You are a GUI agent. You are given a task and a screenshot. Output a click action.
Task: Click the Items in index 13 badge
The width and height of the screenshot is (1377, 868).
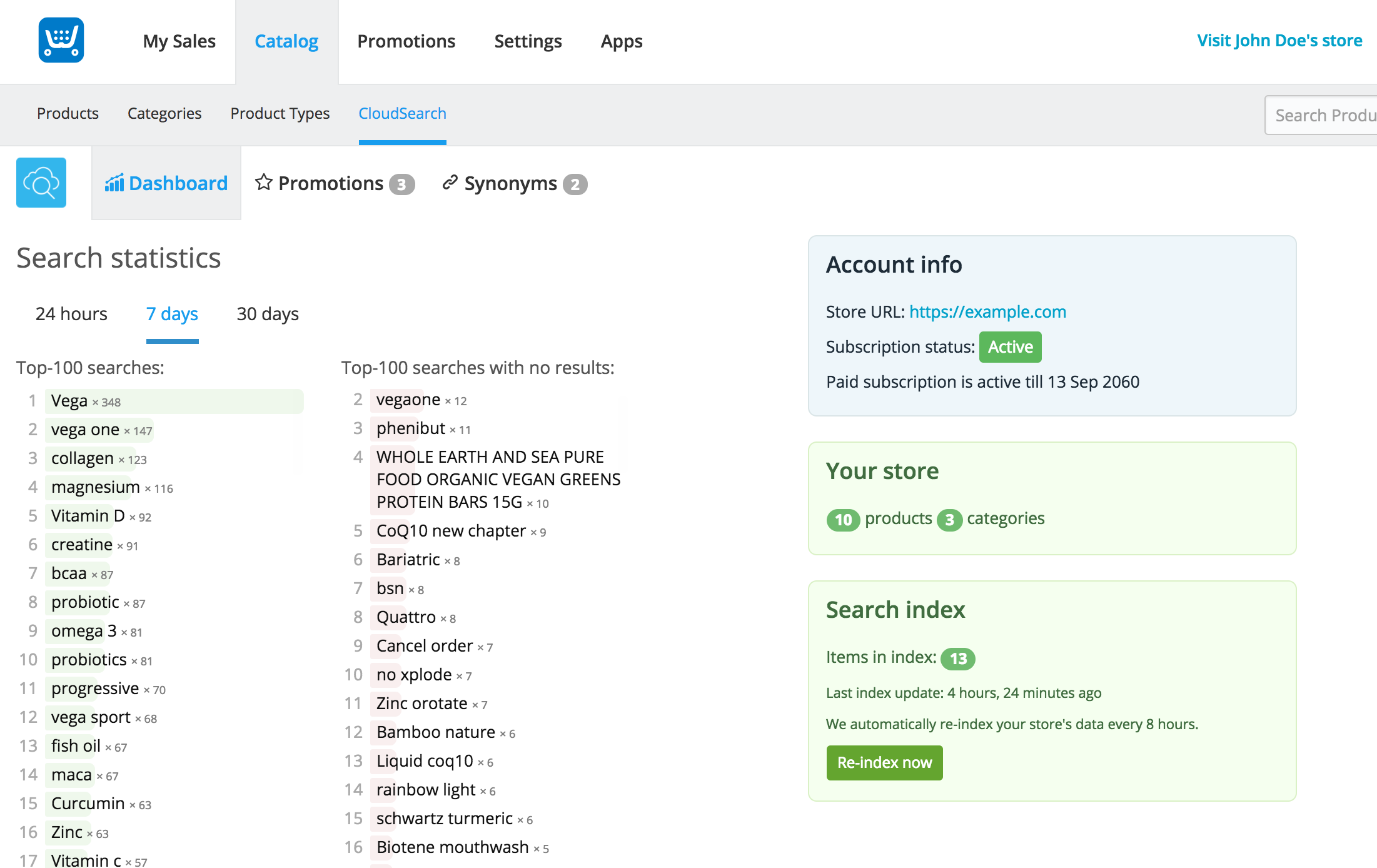click(x=958, y=659)
